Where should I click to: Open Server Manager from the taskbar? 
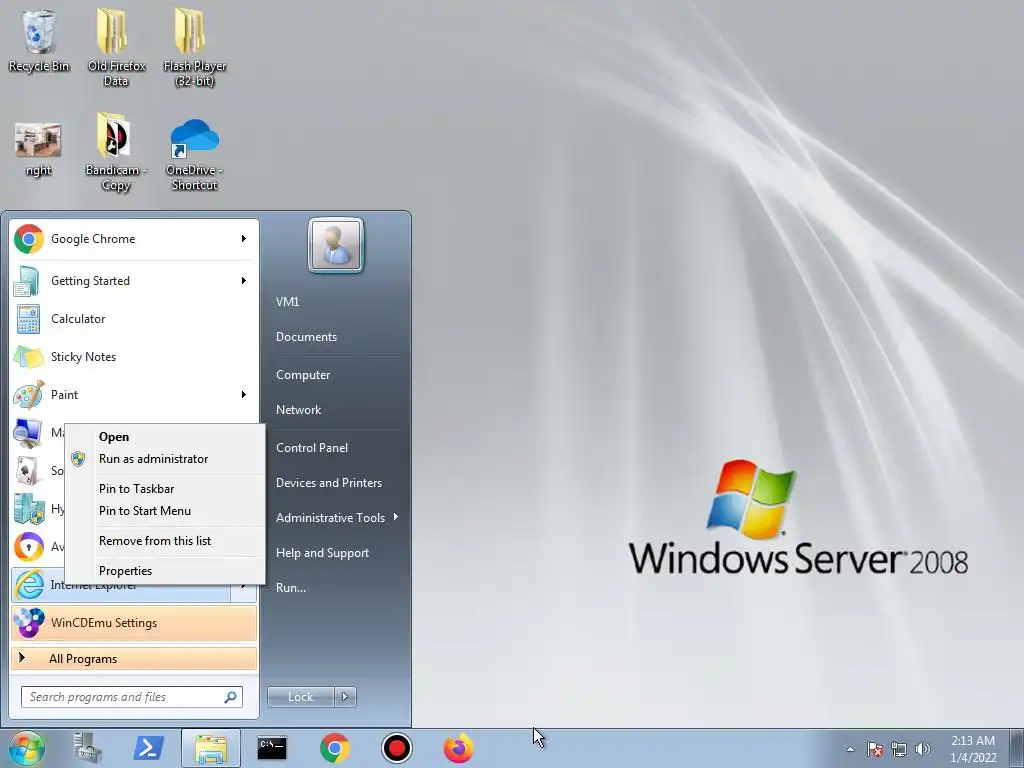pos(88,748)
